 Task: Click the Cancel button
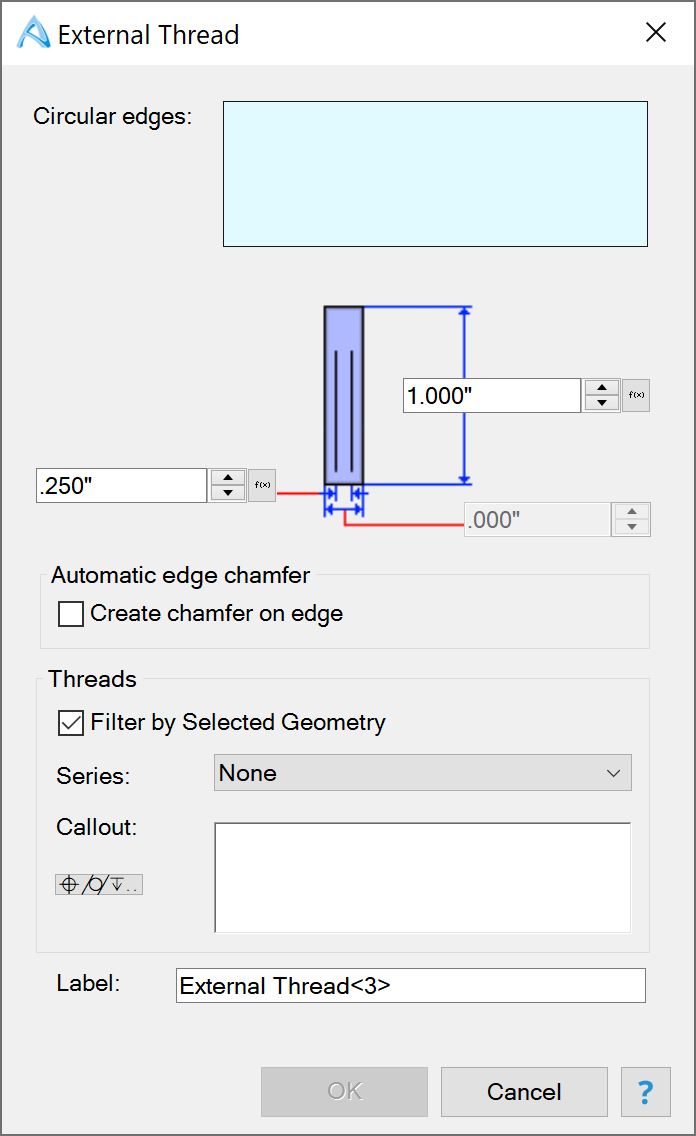tap(524, 1092)
